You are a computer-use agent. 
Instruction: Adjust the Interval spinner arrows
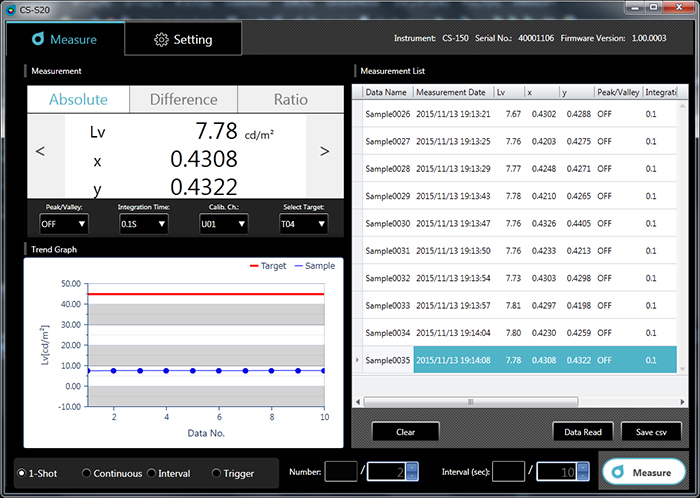(x=583, y=472)
